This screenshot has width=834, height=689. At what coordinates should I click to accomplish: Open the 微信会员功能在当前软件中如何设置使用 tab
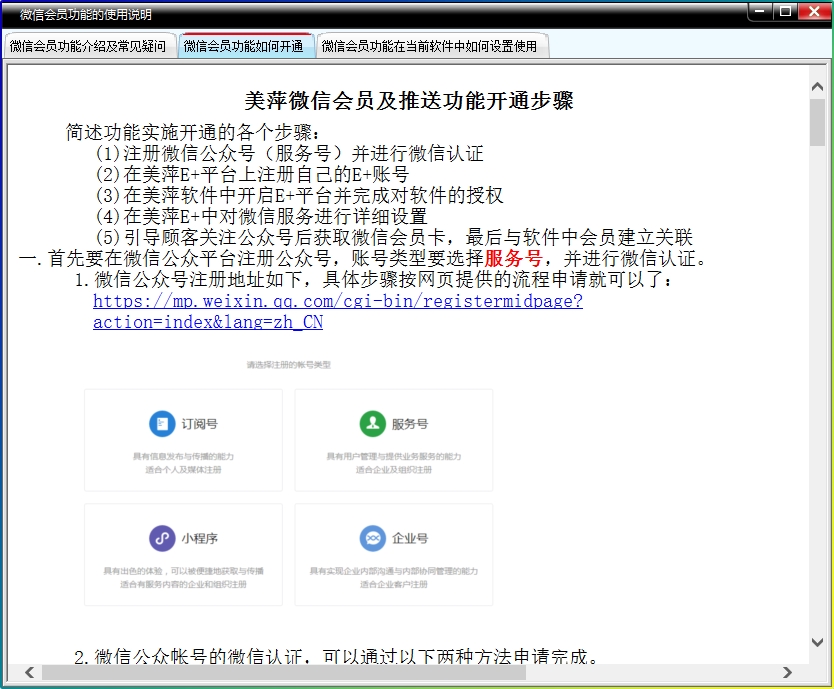429,46
